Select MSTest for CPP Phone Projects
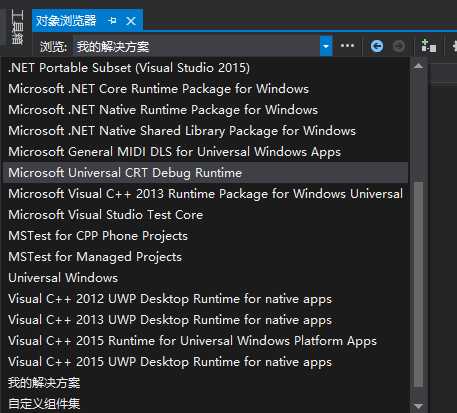 point(205,236)
